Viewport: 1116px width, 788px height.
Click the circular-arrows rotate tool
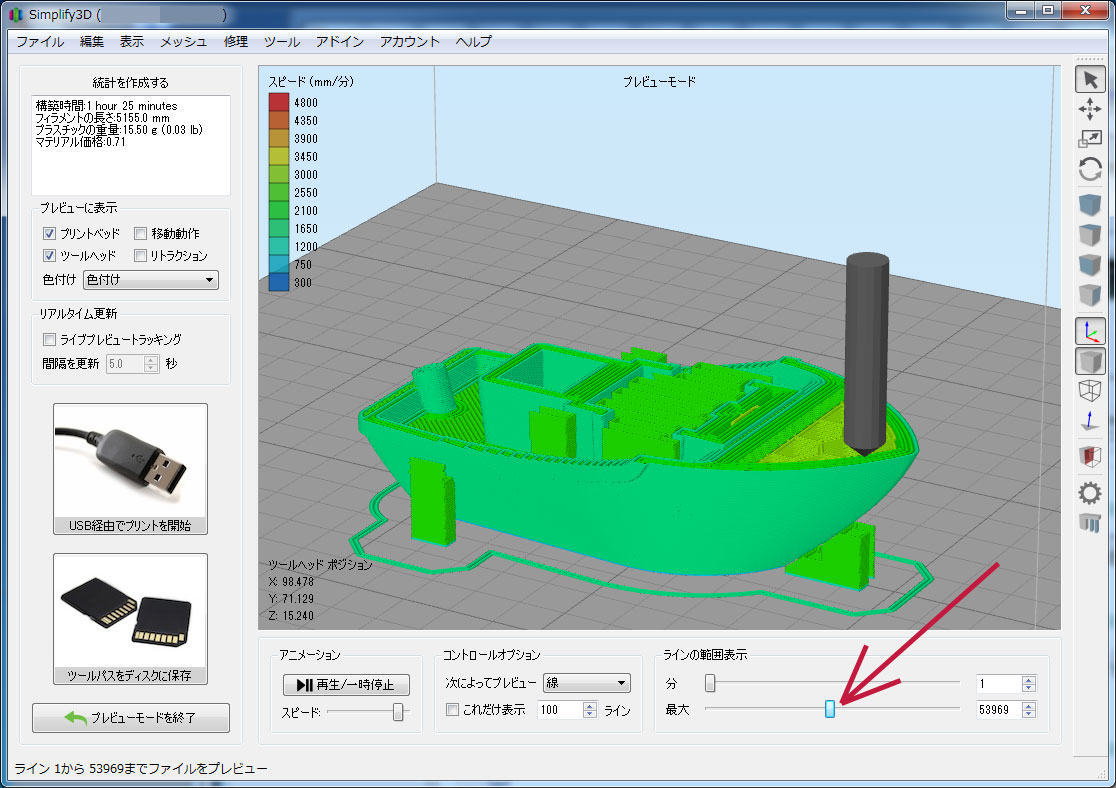[x=1090, y=169]
